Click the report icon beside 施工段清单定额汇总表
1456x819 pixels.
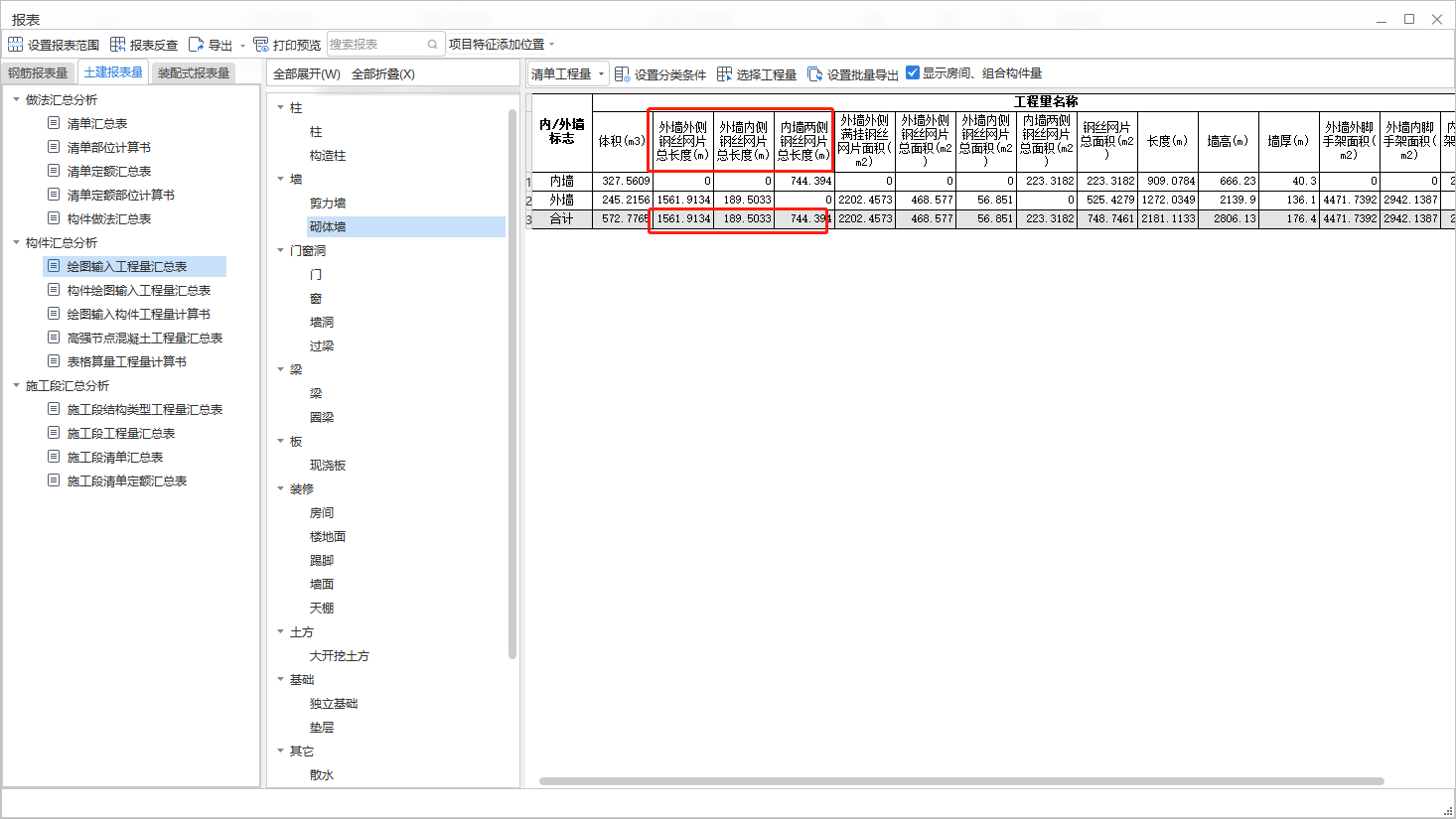[54, 480]
